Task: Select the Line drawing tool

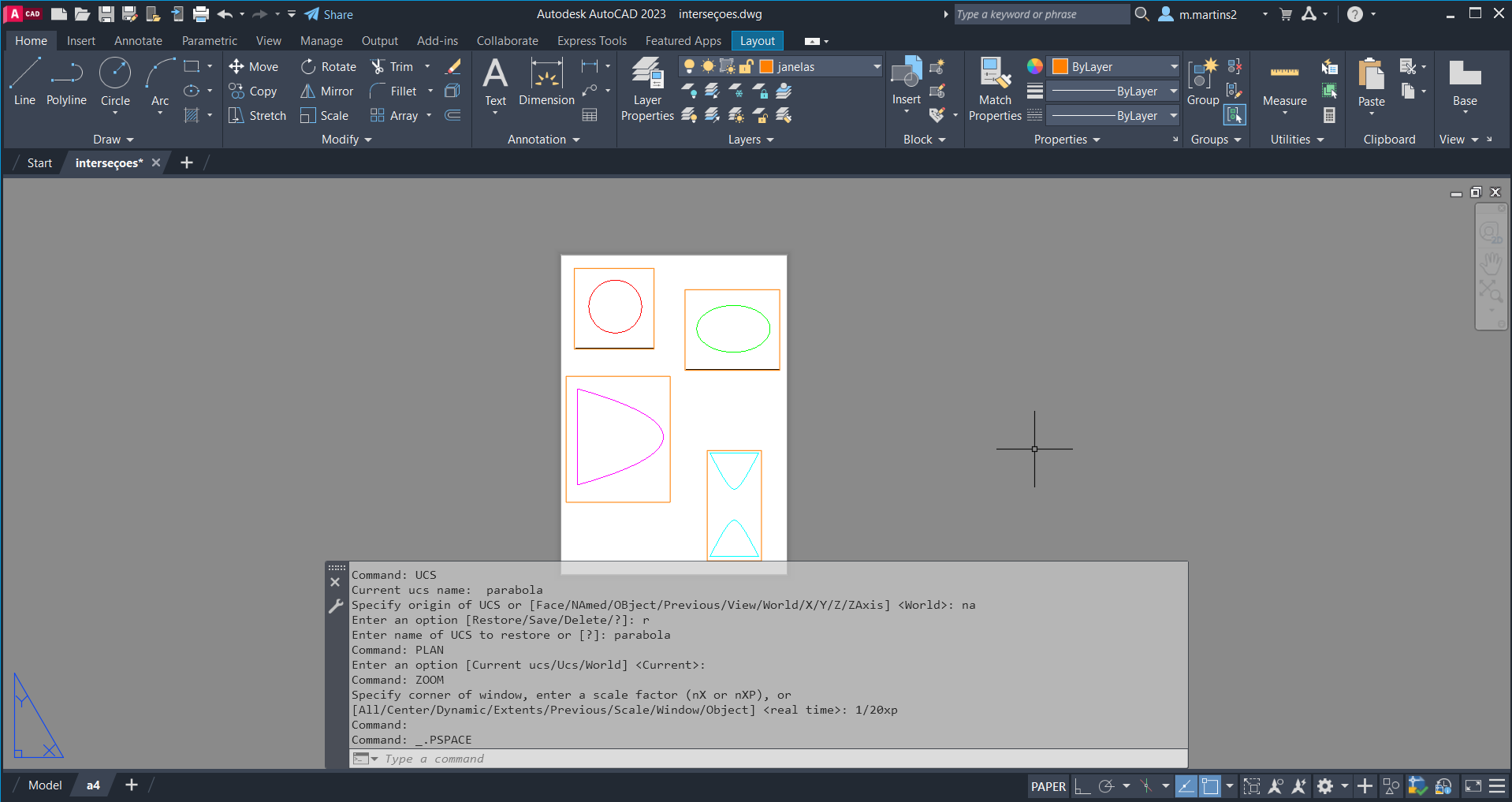Action: (x=24, y=81)
